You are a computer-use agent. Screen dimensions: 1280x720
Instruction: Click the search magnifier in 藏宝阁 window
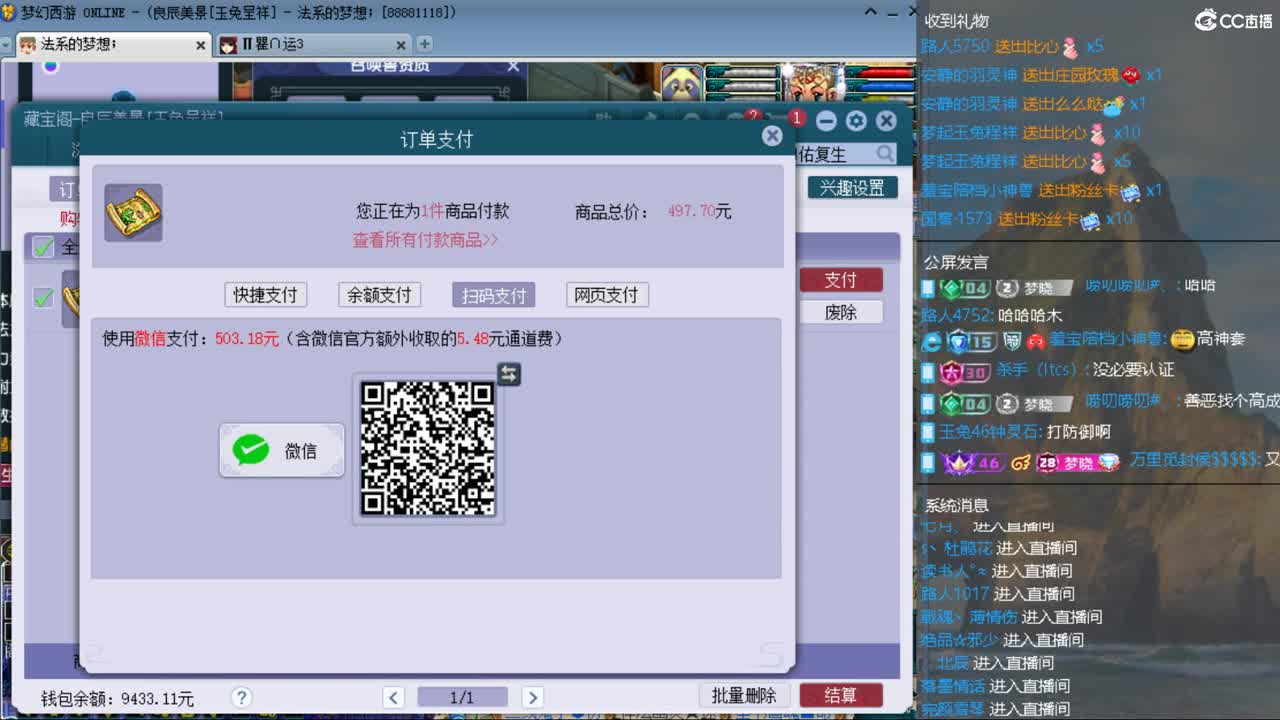click(885, 153)
